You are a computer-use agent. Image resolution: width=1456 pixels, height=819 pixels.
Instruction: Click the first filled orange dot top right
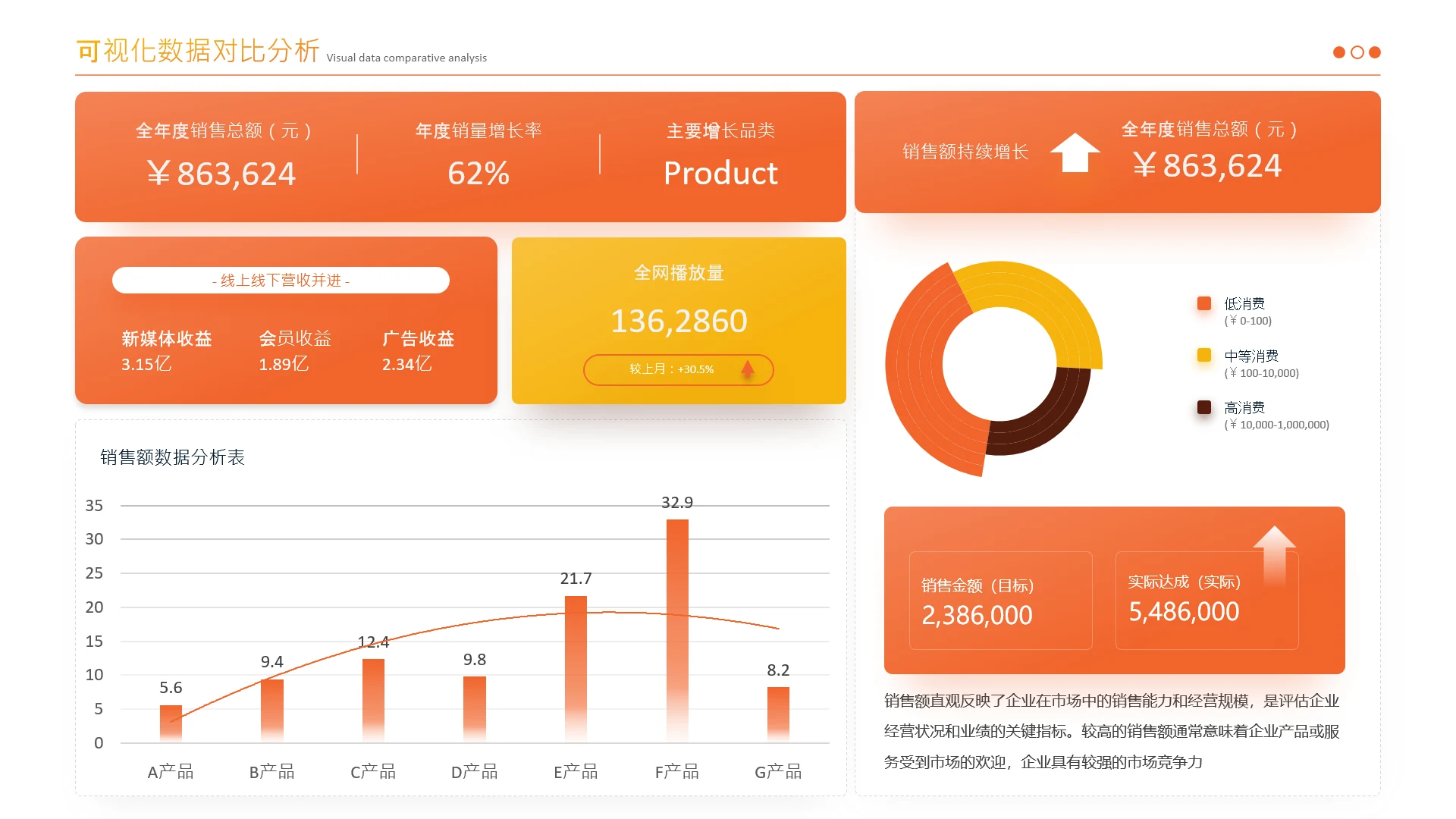[x=1339, y=52]
